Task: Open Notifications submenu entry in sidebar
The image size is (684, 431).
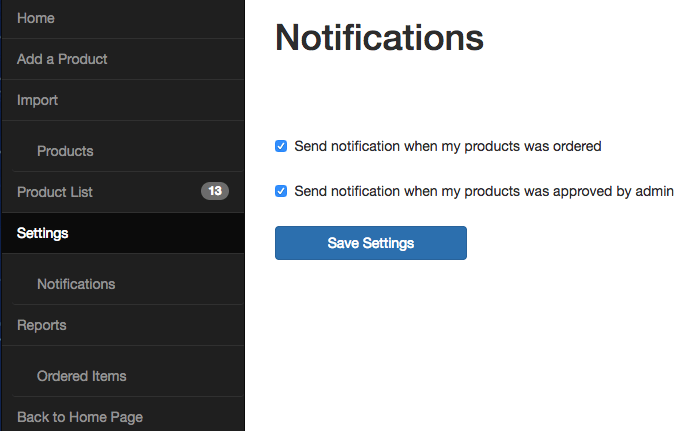Action: pyautogui.click(x=76, y=284)
